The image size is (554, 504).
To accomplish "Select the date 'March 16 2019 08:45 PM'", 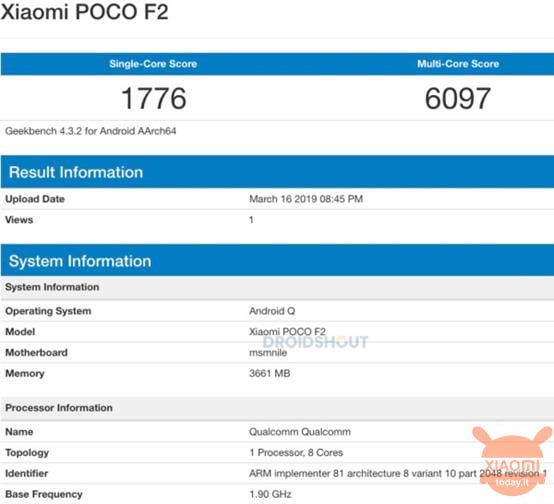I will tap(306, 199).
